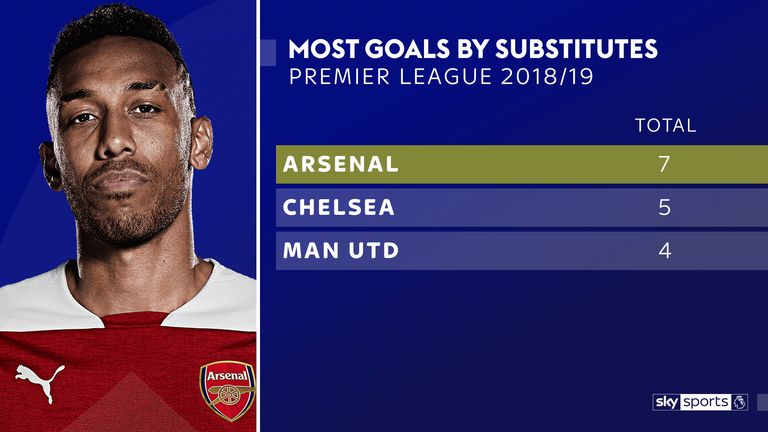
Task: Click the Puma logo on the jersey
Action: (40, 381)
